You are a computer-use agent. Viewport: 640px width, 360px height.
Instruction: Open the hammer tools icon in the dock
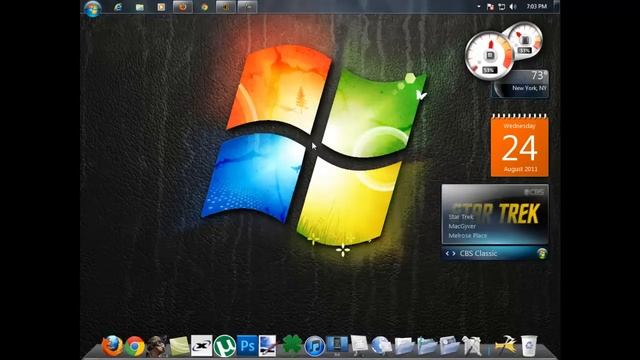click(x=506, y=346)
